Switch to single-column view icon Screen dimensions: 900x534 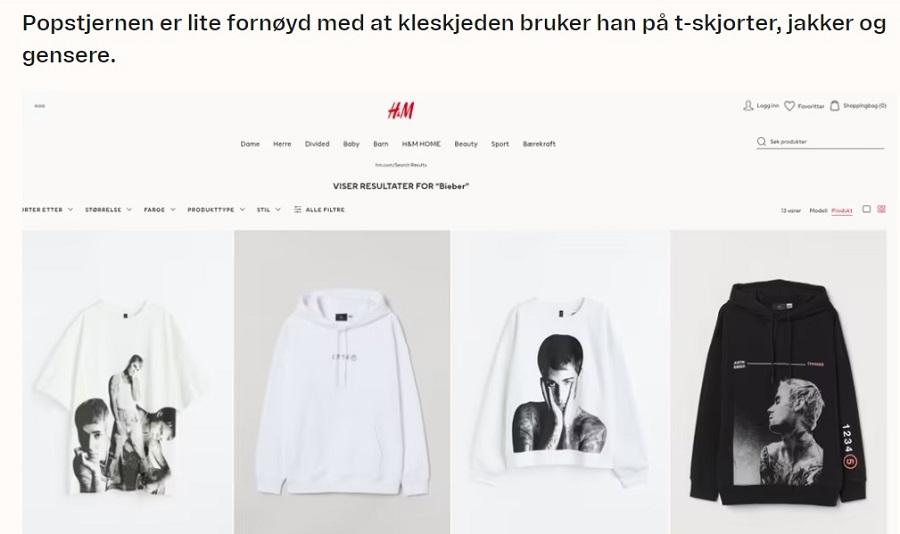click(867, 209)
